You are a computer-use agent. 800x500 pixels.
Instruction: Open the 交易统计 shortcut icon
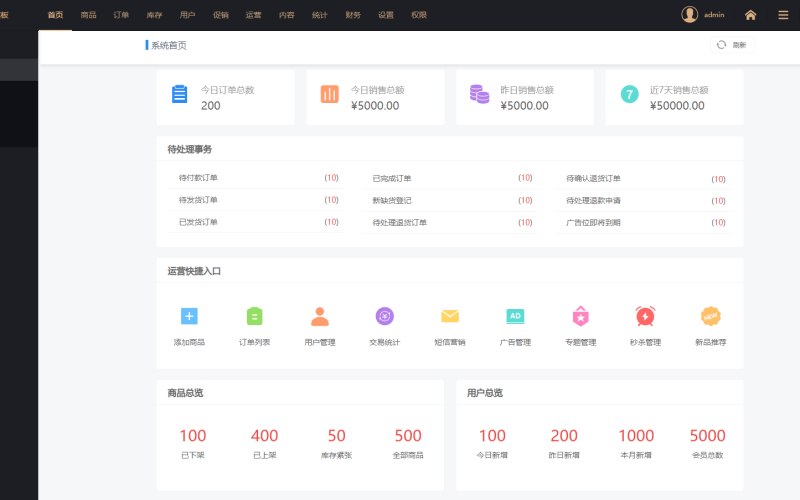tap(385, 316)
